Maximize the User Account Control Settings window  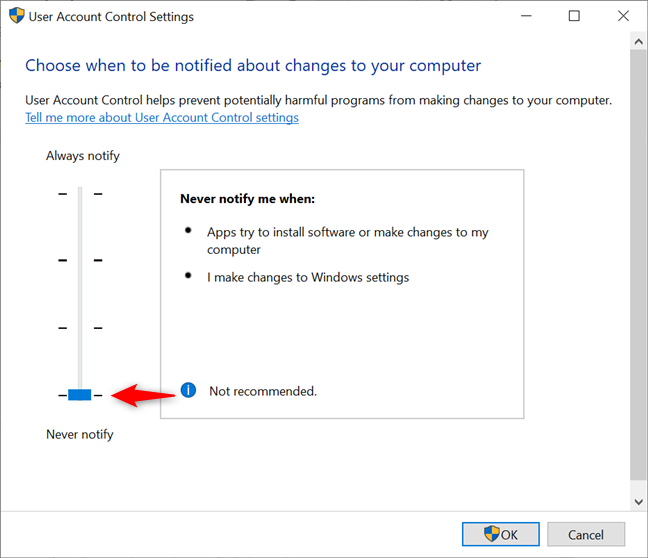(574, 16)
